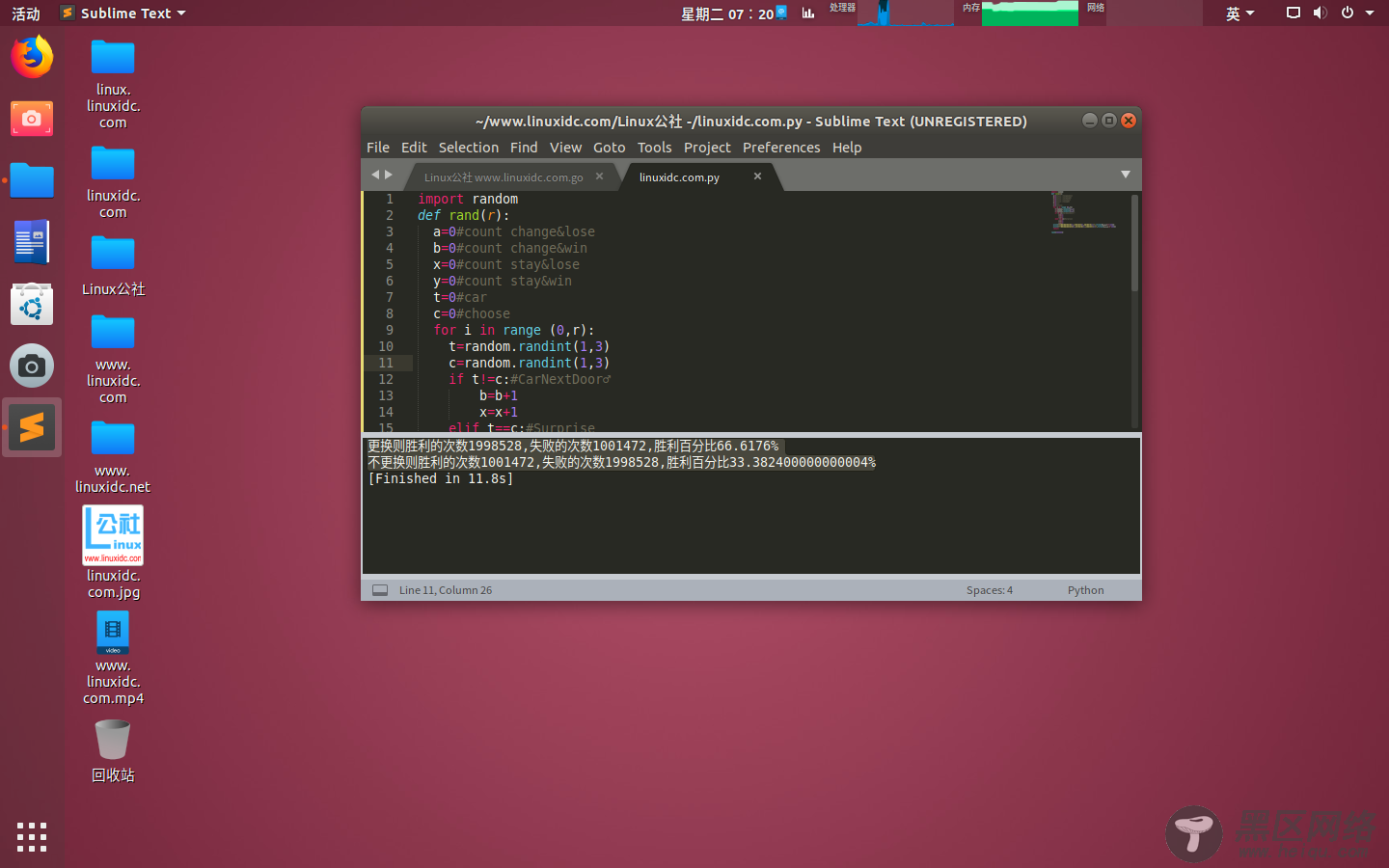1389x868 pixels.
Task: Open the clock calendar 星期二 07:20
Action: pyautogui.click(x=727, y=14)
